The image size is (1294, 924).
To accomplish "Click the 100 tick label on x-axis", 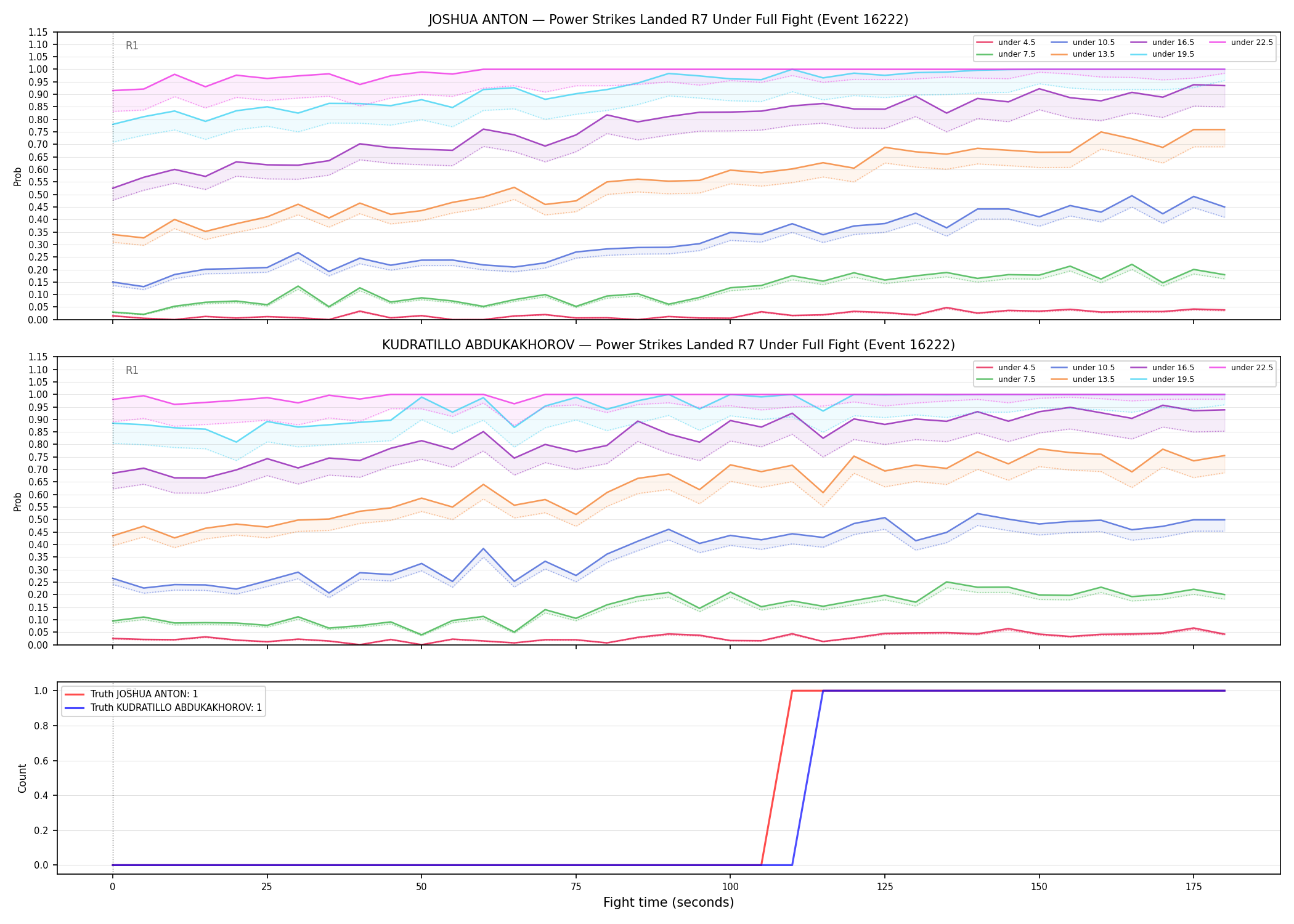I will pyautogui.click(x=730, y=887).
